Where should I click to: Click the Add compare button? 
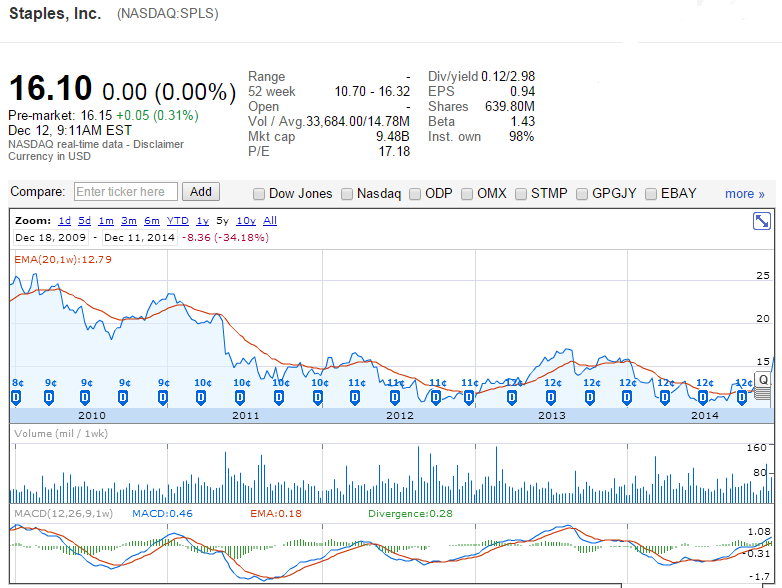(x=201, y=192)
